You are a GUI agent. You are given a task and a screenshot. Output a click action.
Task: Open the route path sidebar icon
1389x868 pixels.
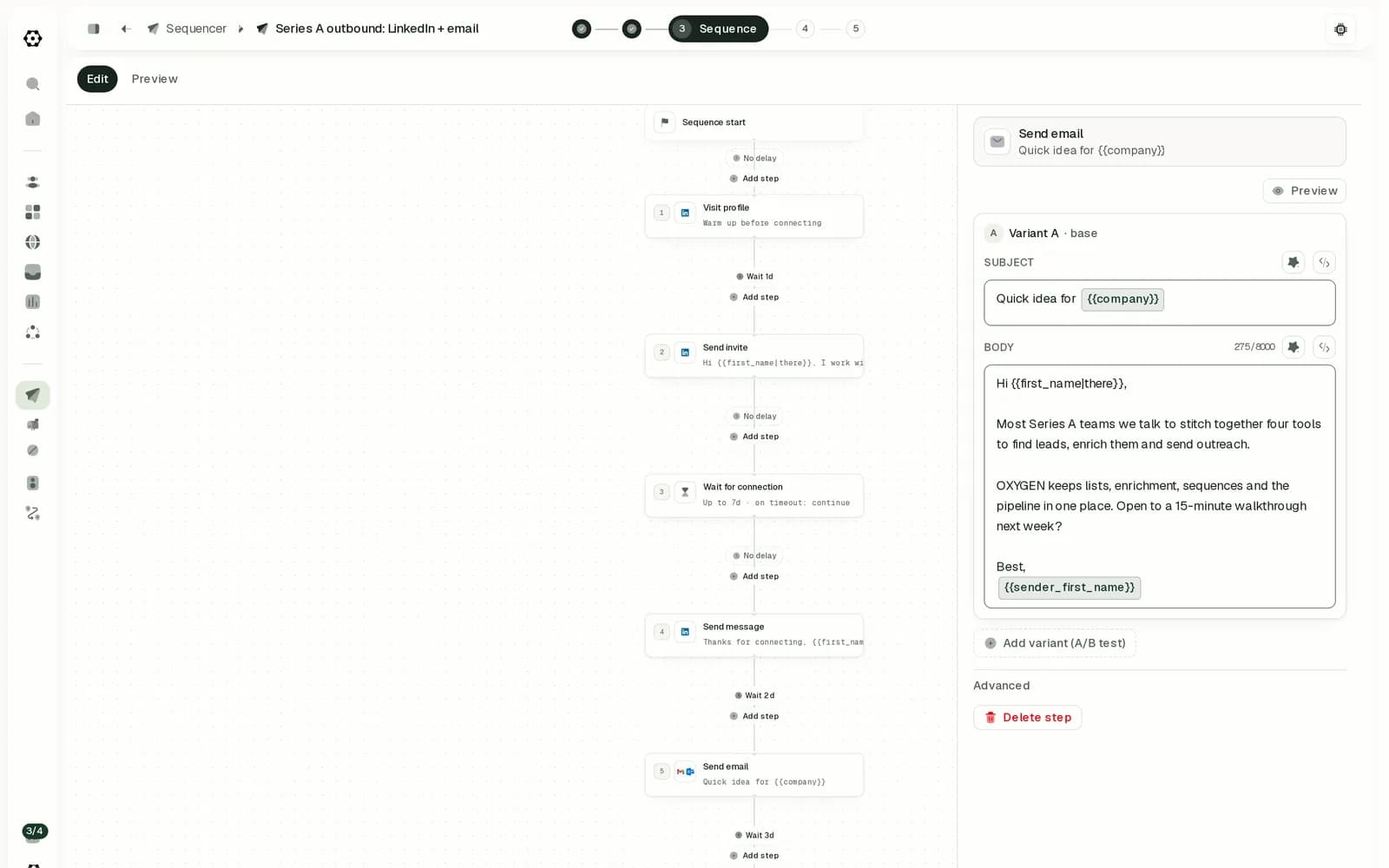coord(33,513)
